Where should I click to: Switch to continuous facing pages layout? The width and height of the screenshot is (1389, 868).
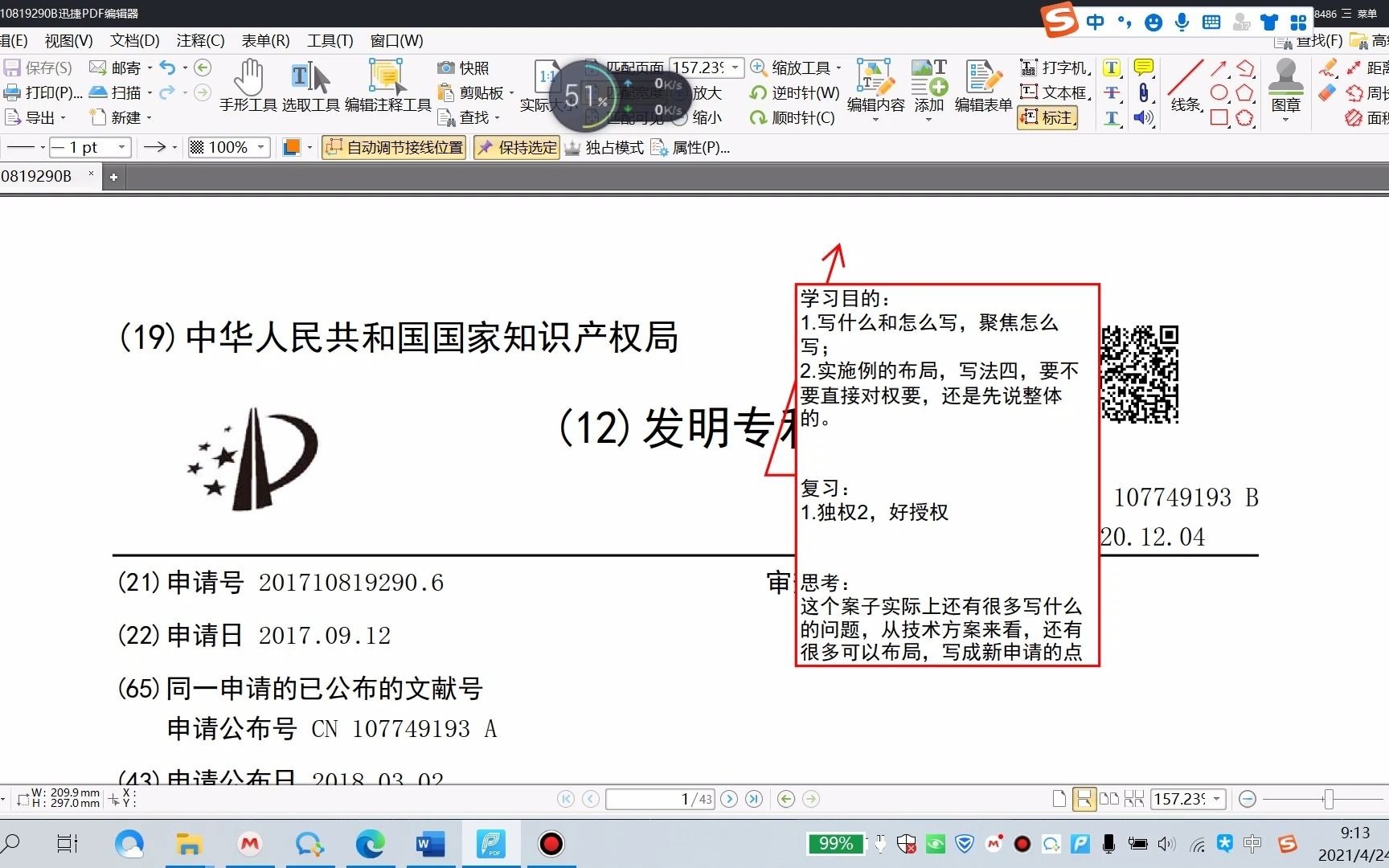coord(1133,799)
